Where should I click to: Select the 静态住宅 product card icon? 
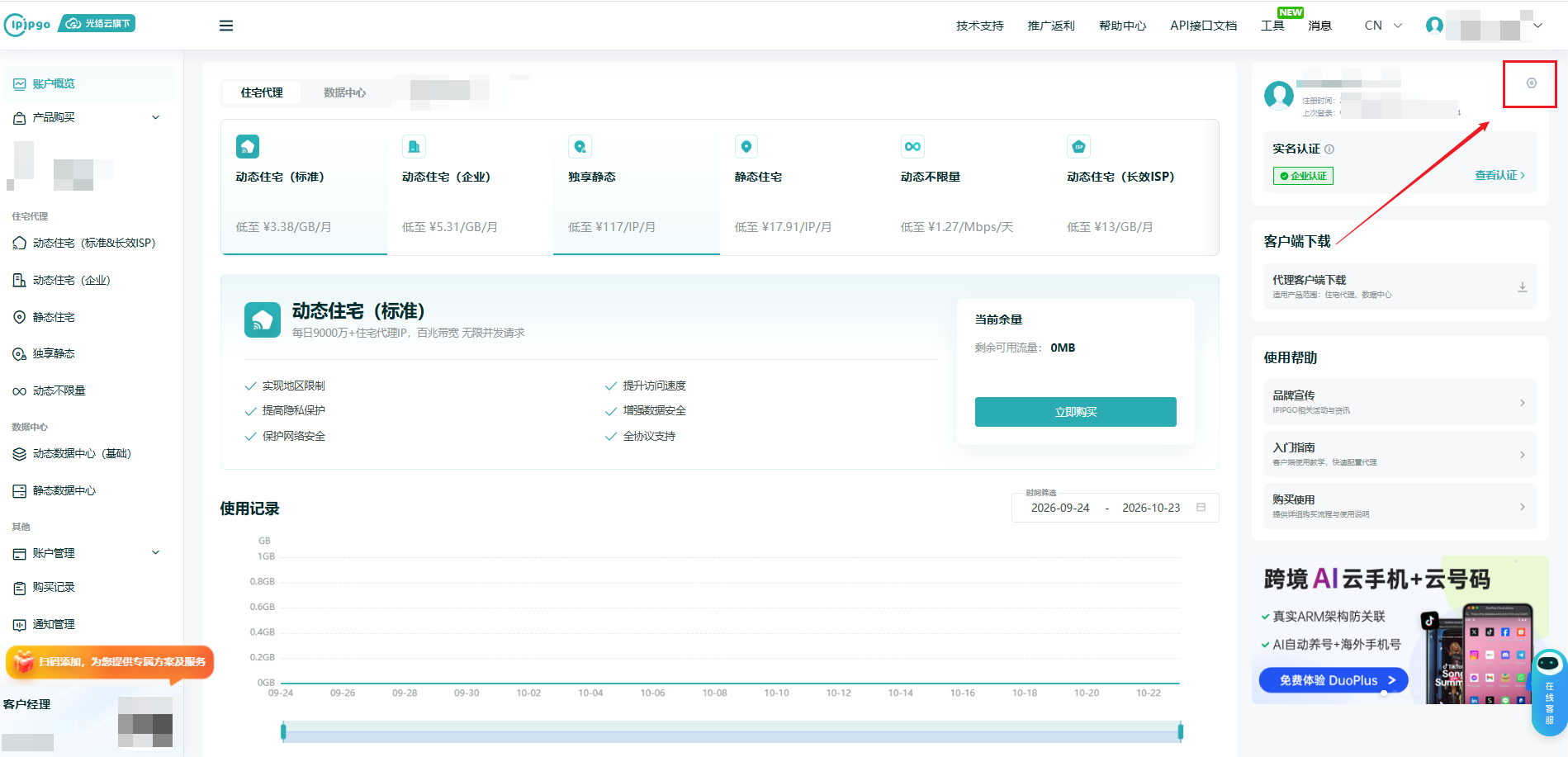click(x=746, y=146)
